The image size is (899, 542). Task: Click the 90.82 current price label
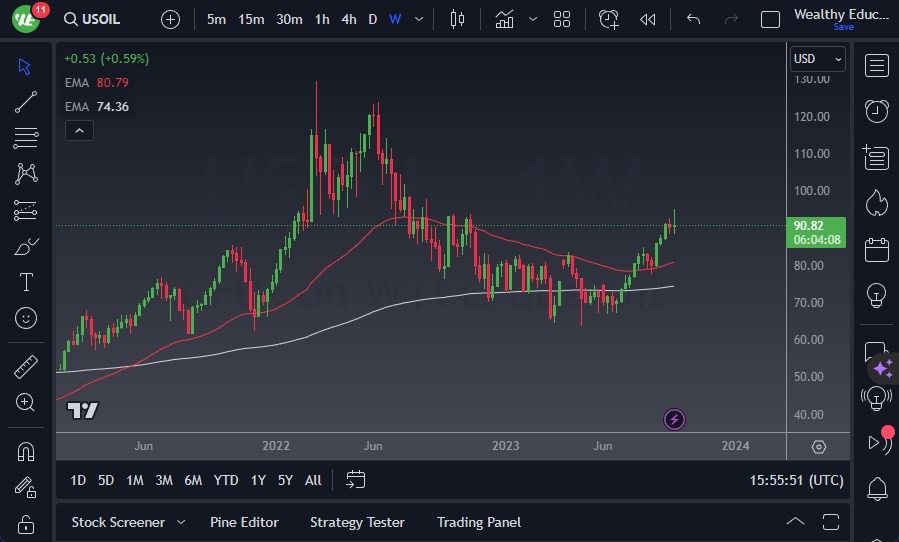coord(817,226)
